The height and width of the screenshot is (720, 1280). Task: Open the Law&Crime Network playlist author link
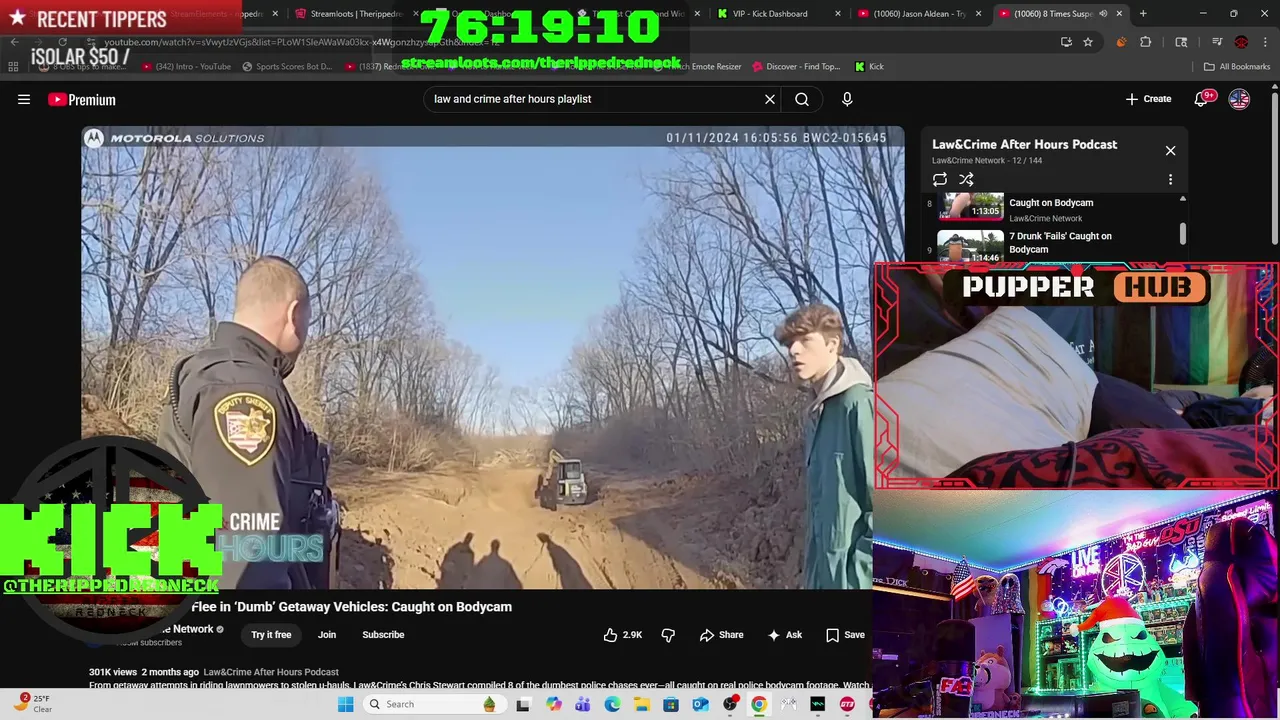coord(968,160)
